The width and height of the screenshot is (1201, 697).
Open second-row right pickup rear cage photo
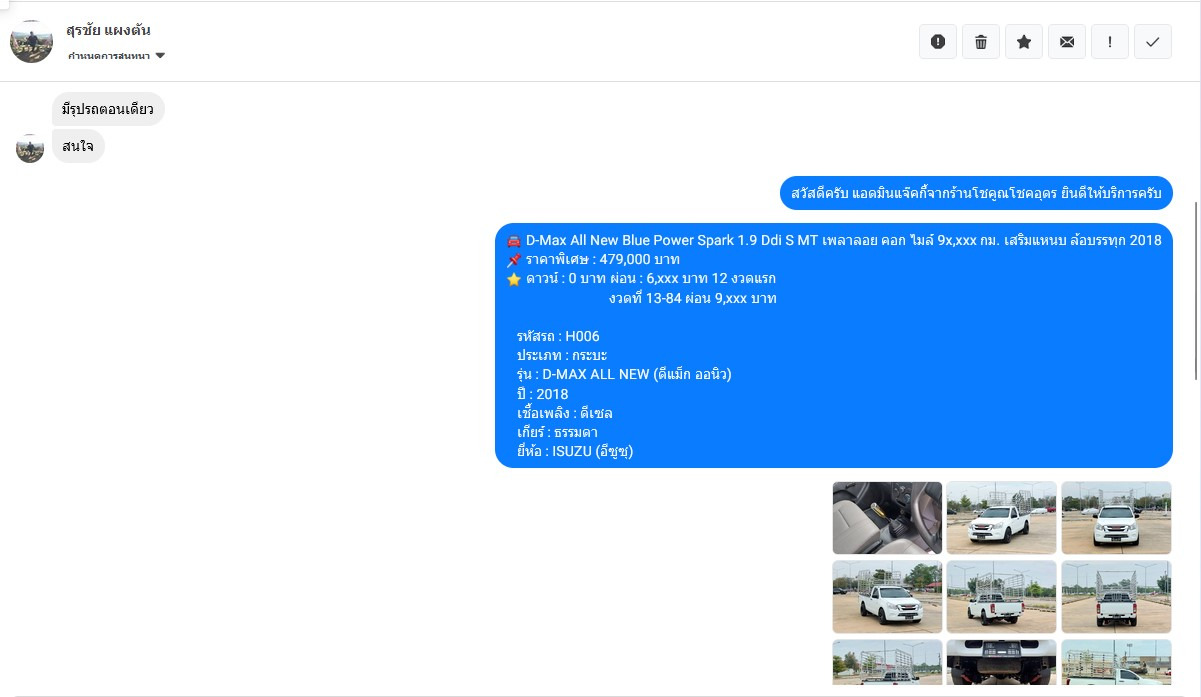click(x=1116, y=597)
